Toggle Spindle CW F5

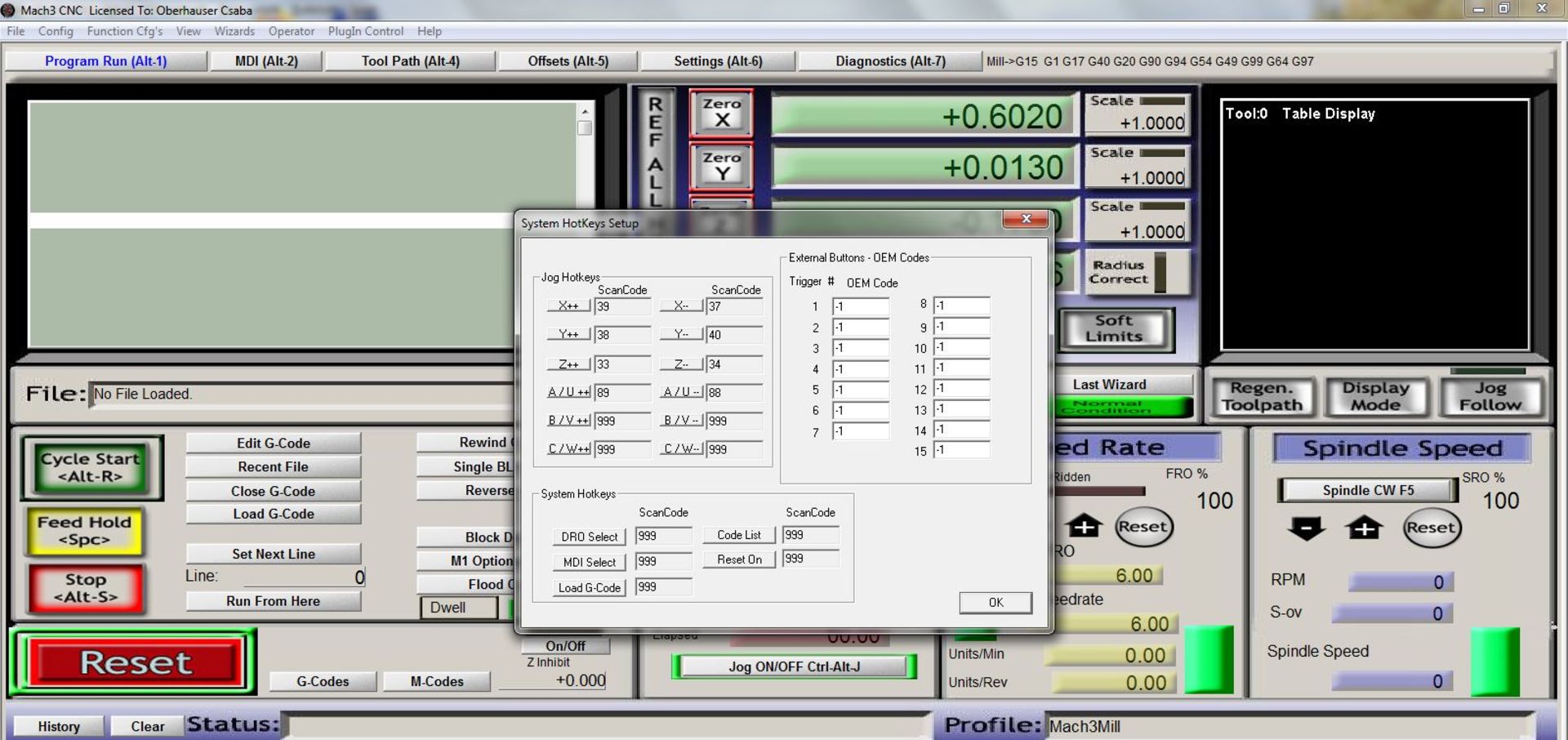(1367, 490)
